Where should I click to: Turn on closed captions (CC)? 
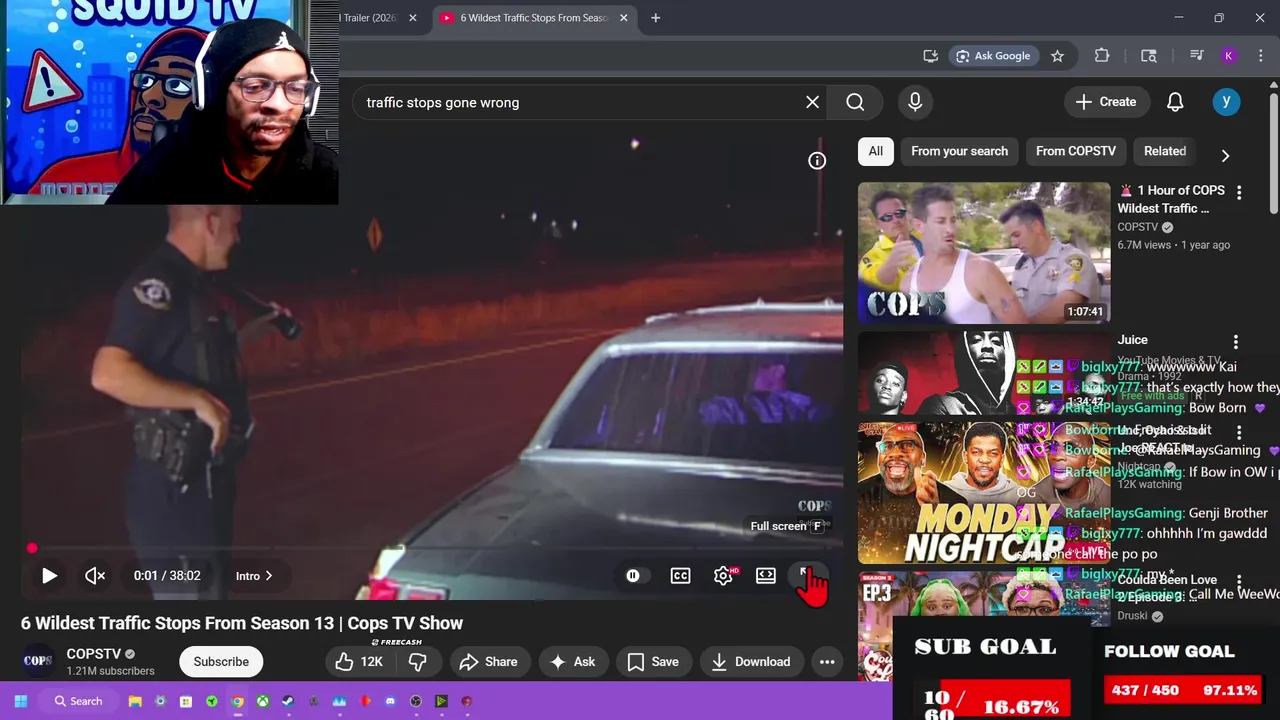point(680,576)
